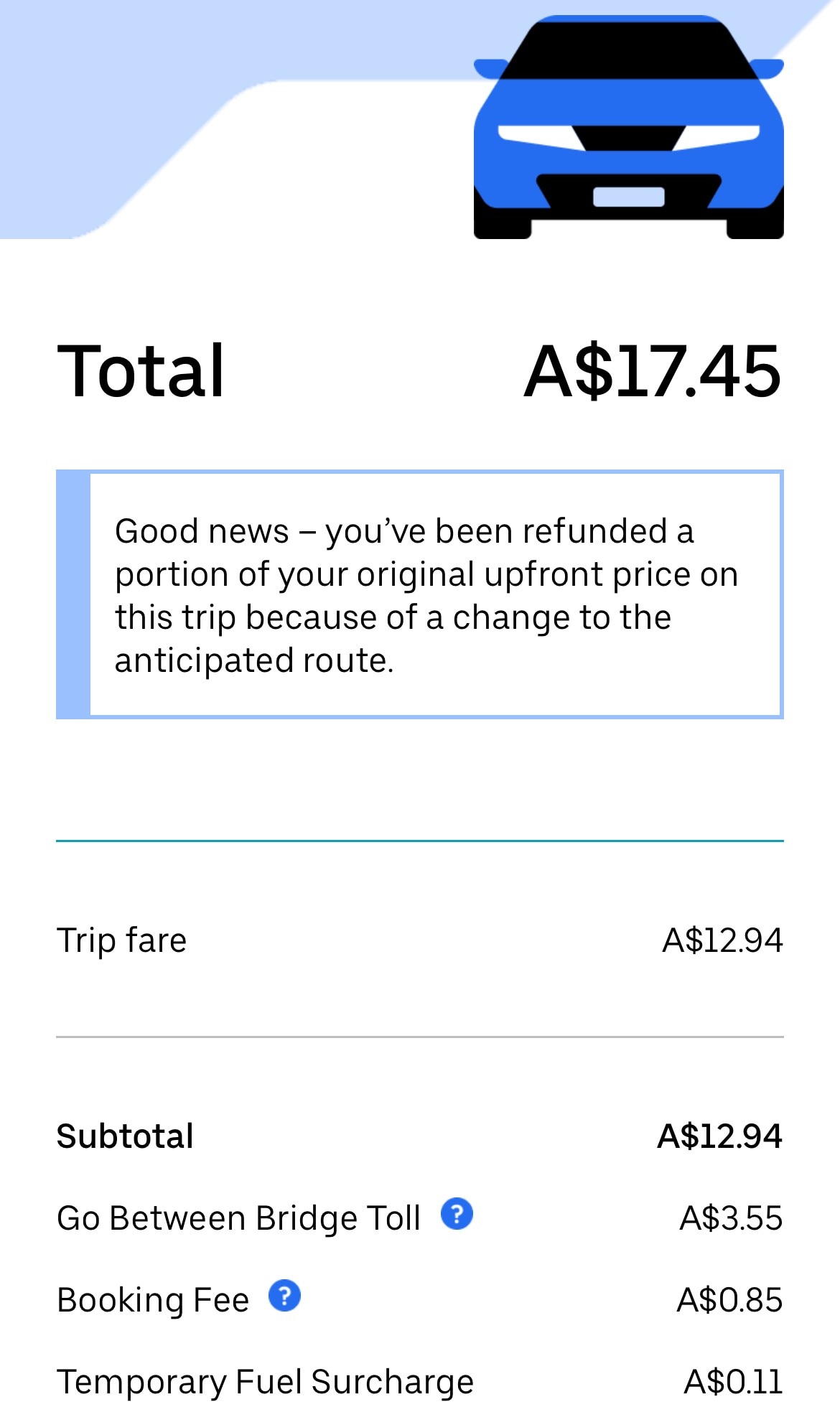840x1402 pixels.
Task: Click the blue car illustration
Action: pos(628,129)
